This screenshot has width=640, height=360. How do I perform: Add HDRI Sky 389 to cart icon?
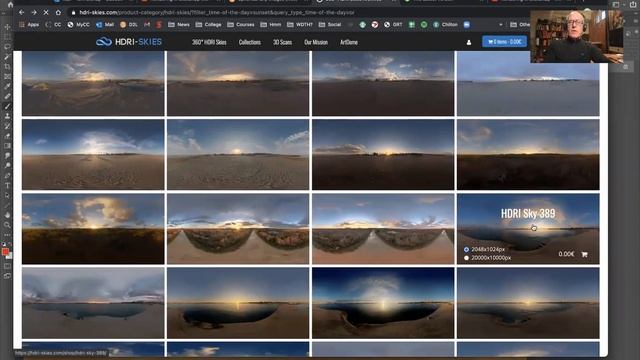click(584, 254)
